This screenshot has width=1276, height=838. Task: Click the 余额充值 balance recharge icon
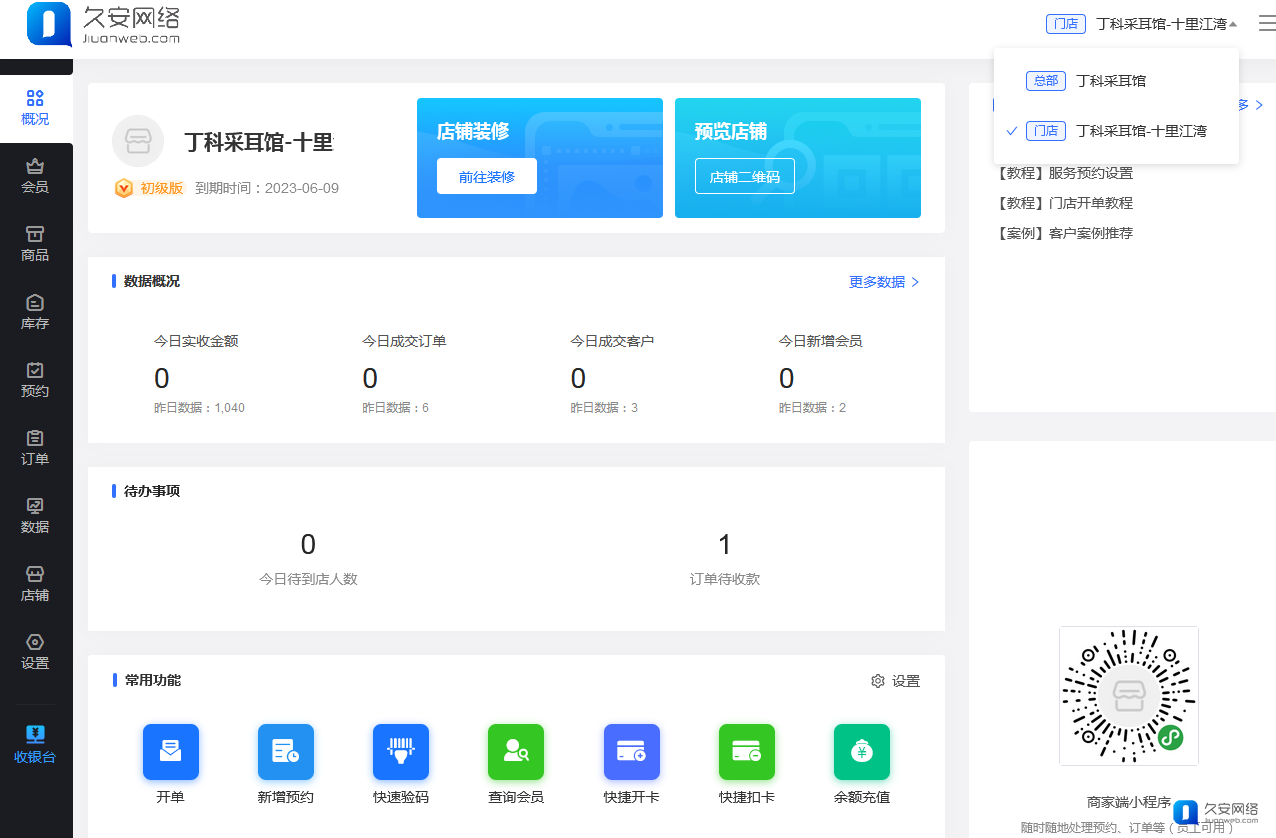click(862, 752)
